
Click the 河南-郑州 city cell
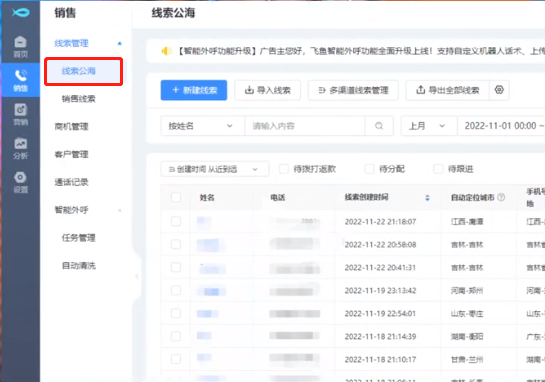point(467,291)
